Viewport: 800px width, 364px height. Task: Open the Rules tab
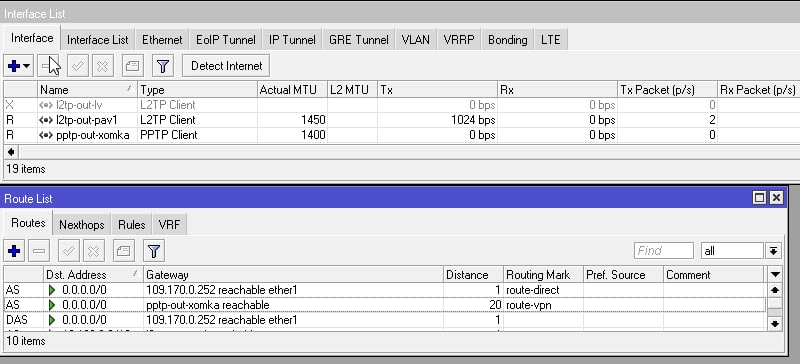(132, 225)
